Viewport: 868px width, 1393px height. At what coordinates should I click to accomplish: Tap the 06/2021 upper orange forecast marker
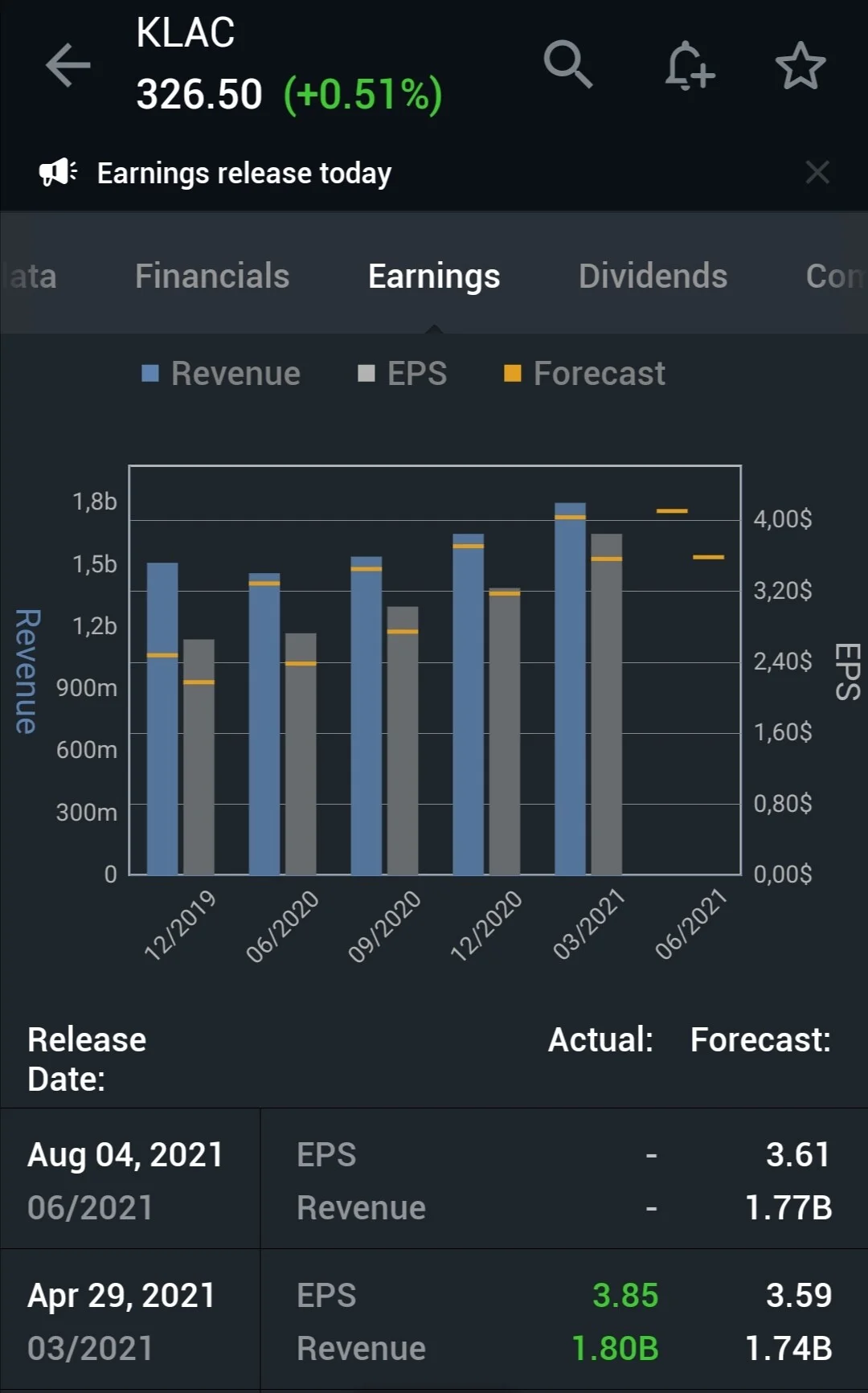click(672, 511)
